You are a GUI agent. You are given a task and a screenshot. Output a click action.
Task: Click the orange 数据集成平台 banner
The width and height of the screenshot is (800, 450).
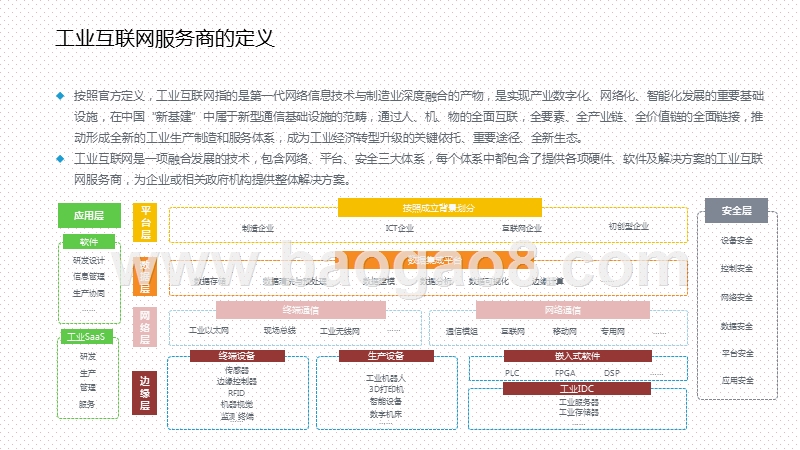(435, 260)
